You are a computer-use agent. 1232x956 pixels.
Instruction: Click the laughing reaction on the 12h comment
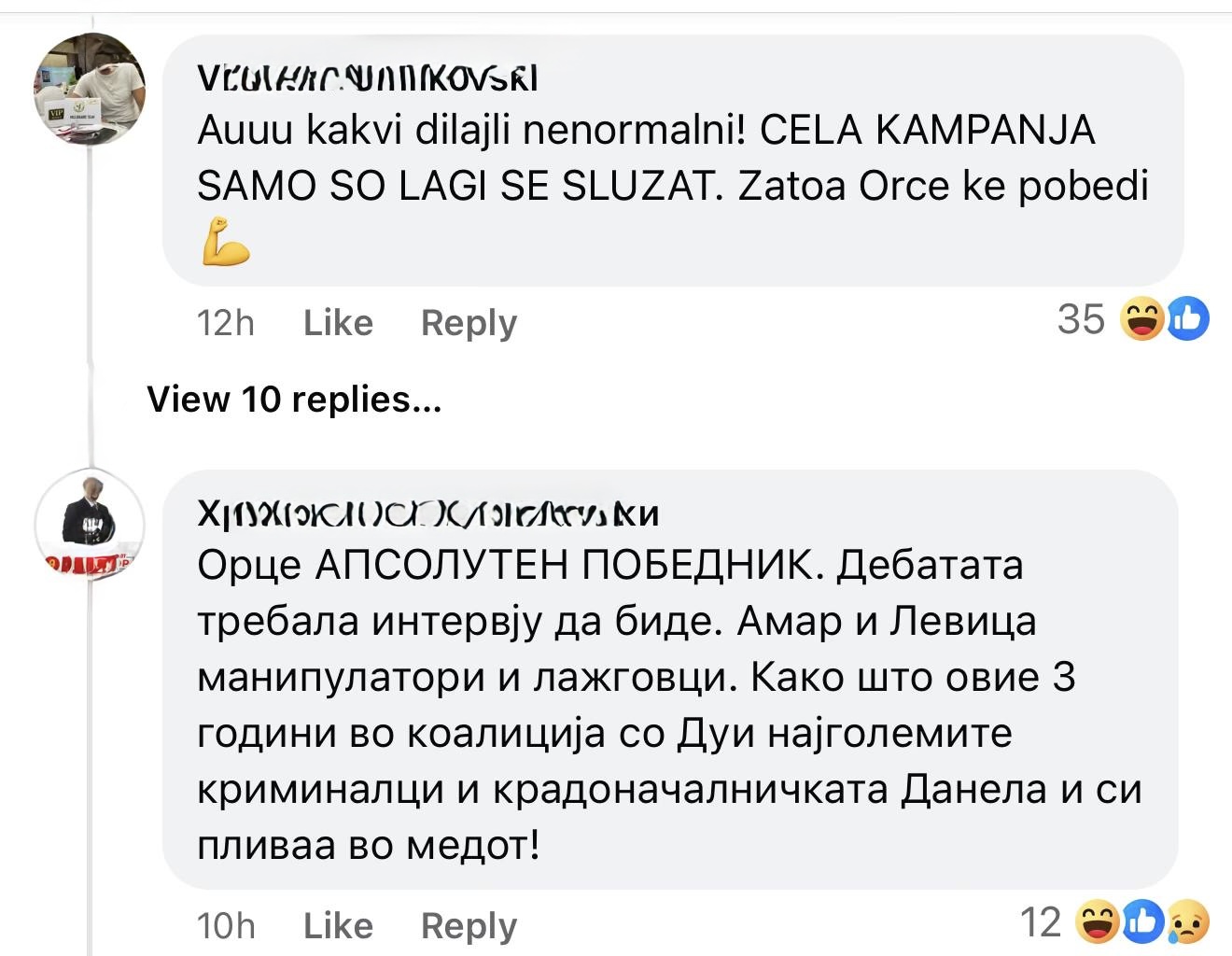coord(1141,321)
